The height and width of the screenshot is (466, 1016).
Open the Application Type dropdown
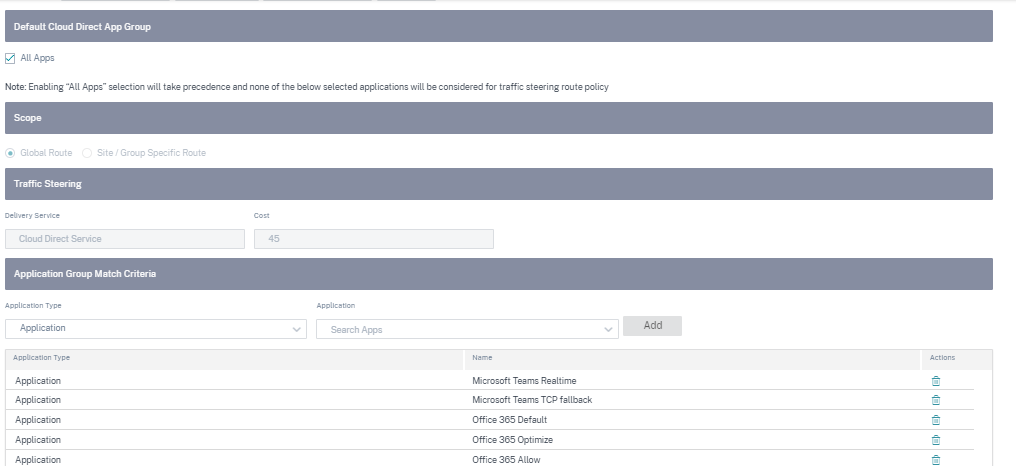pyautogui.click(x=156, y=329)
